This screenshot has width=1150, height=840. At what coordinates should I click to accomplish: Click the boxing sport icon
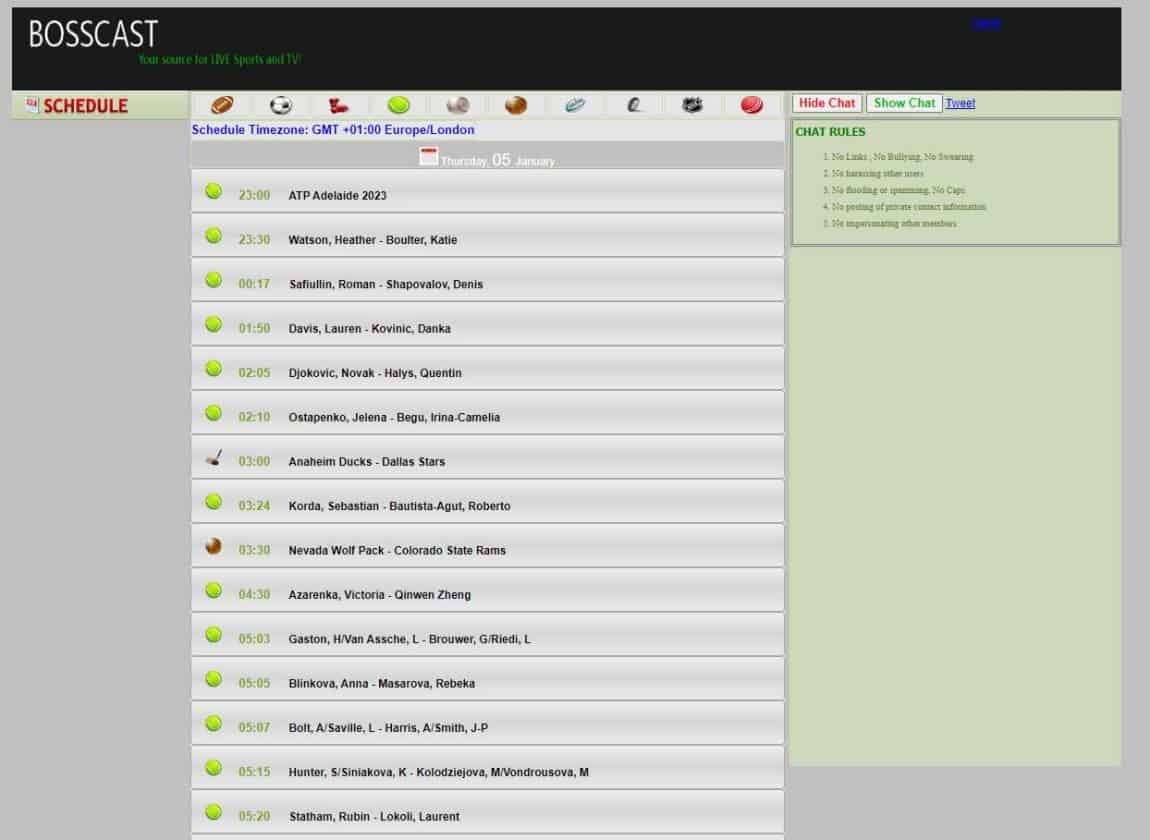tap(340, 103)
